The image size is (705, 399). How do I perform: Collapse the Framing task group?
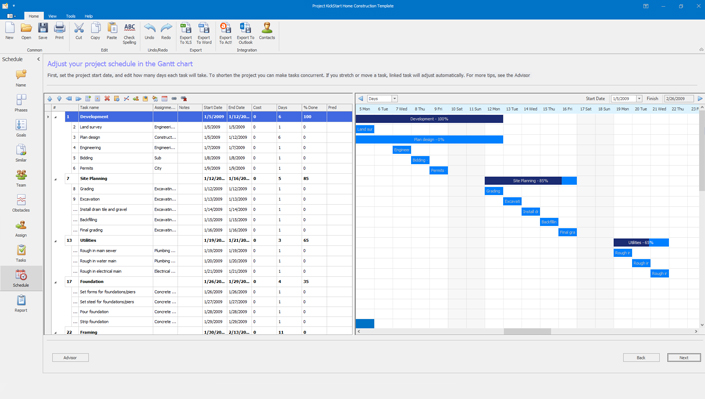coord(56,333)
